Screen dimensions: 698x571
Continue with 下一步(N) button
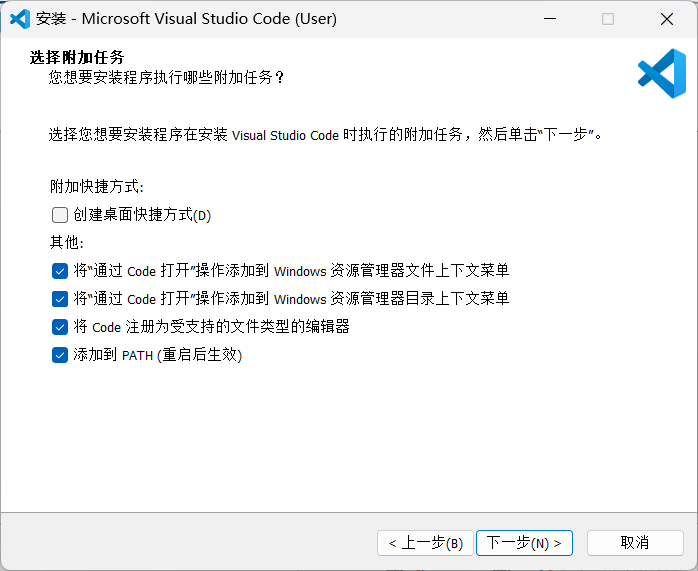point(524,543)
